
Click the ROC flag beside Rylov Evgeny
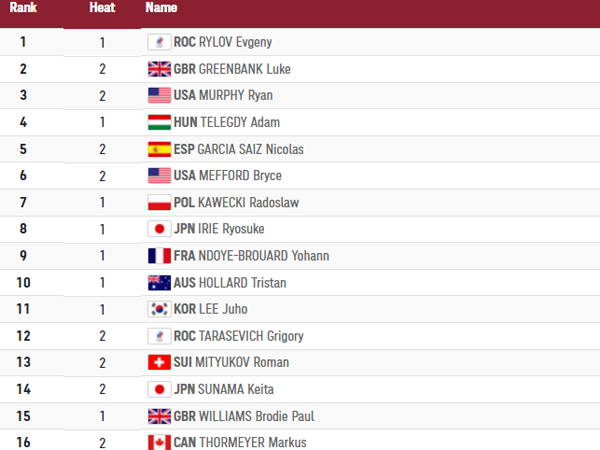(x=159, y=42)
